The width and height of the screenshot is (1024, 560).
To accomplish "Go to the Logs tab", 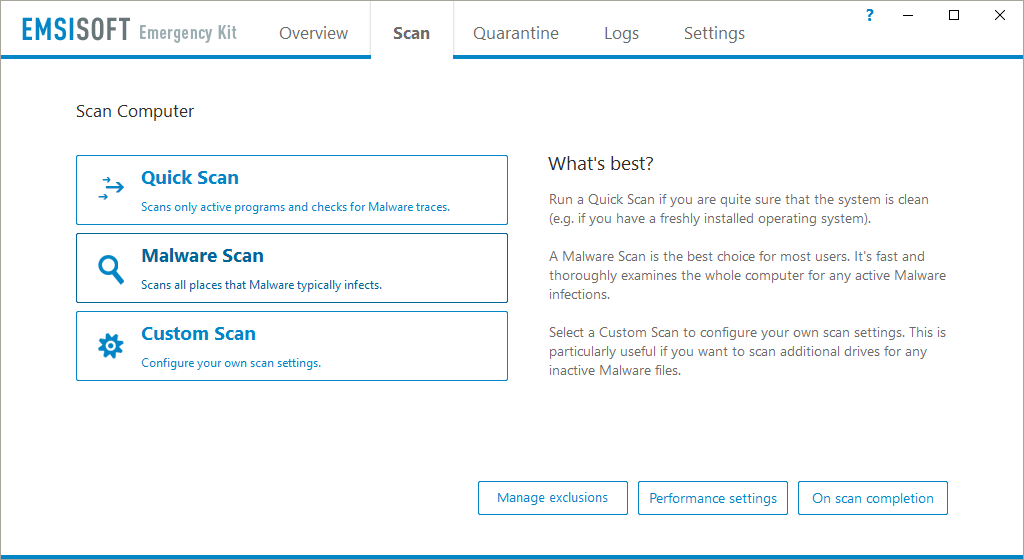I will click(621, 33).
